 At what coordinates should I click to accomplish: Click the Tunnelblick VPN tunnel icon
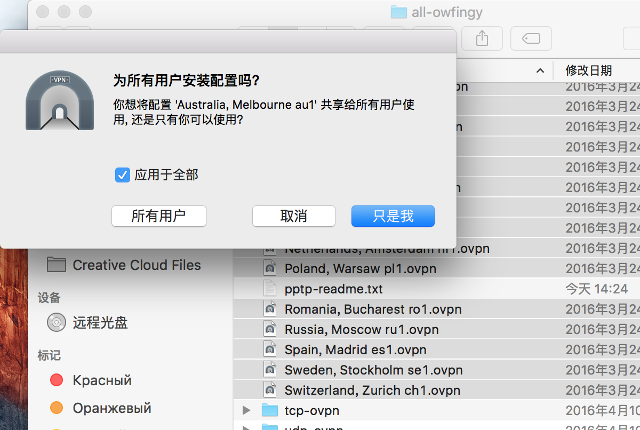60,100
